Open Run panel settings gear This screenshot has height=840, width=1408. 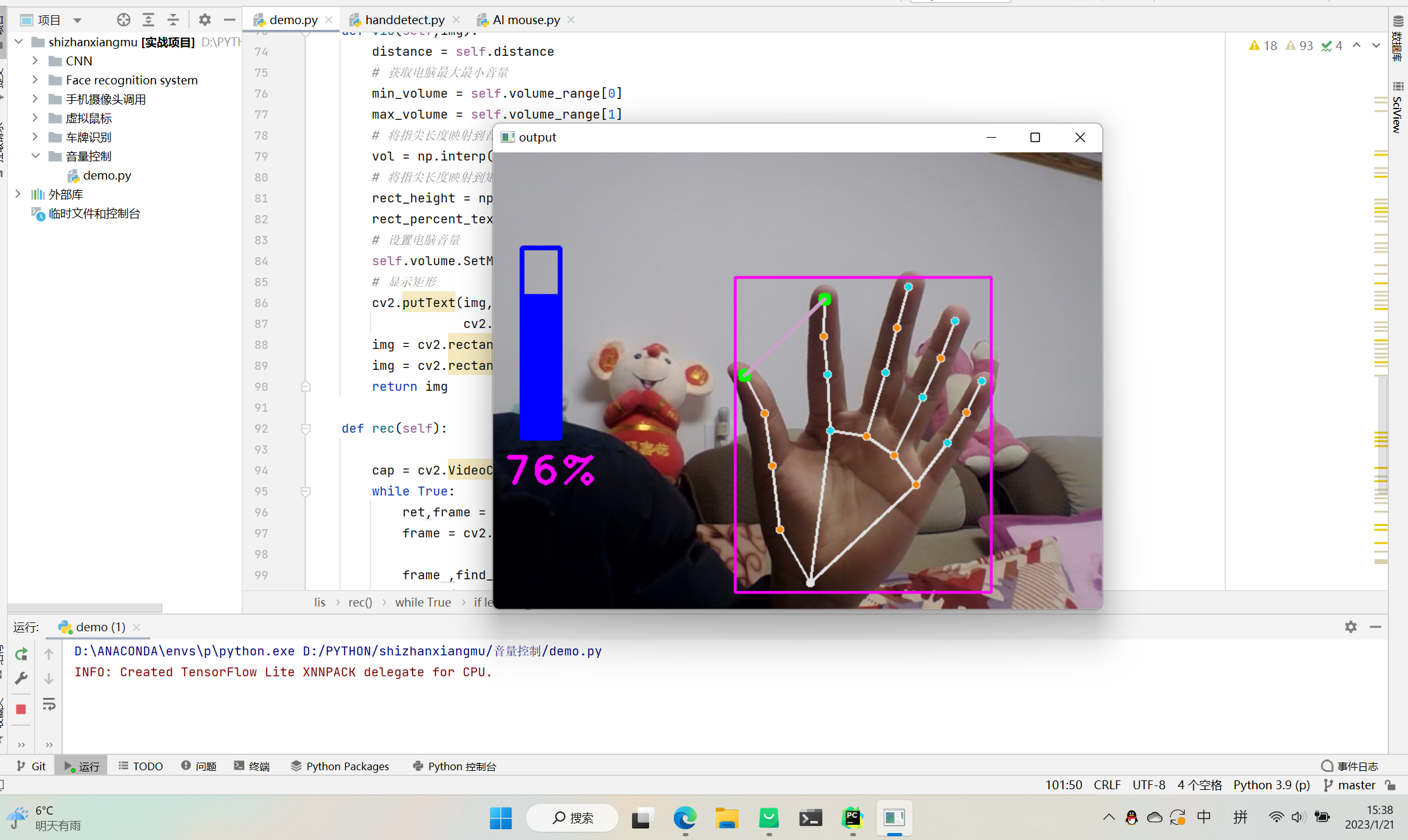1350,627
